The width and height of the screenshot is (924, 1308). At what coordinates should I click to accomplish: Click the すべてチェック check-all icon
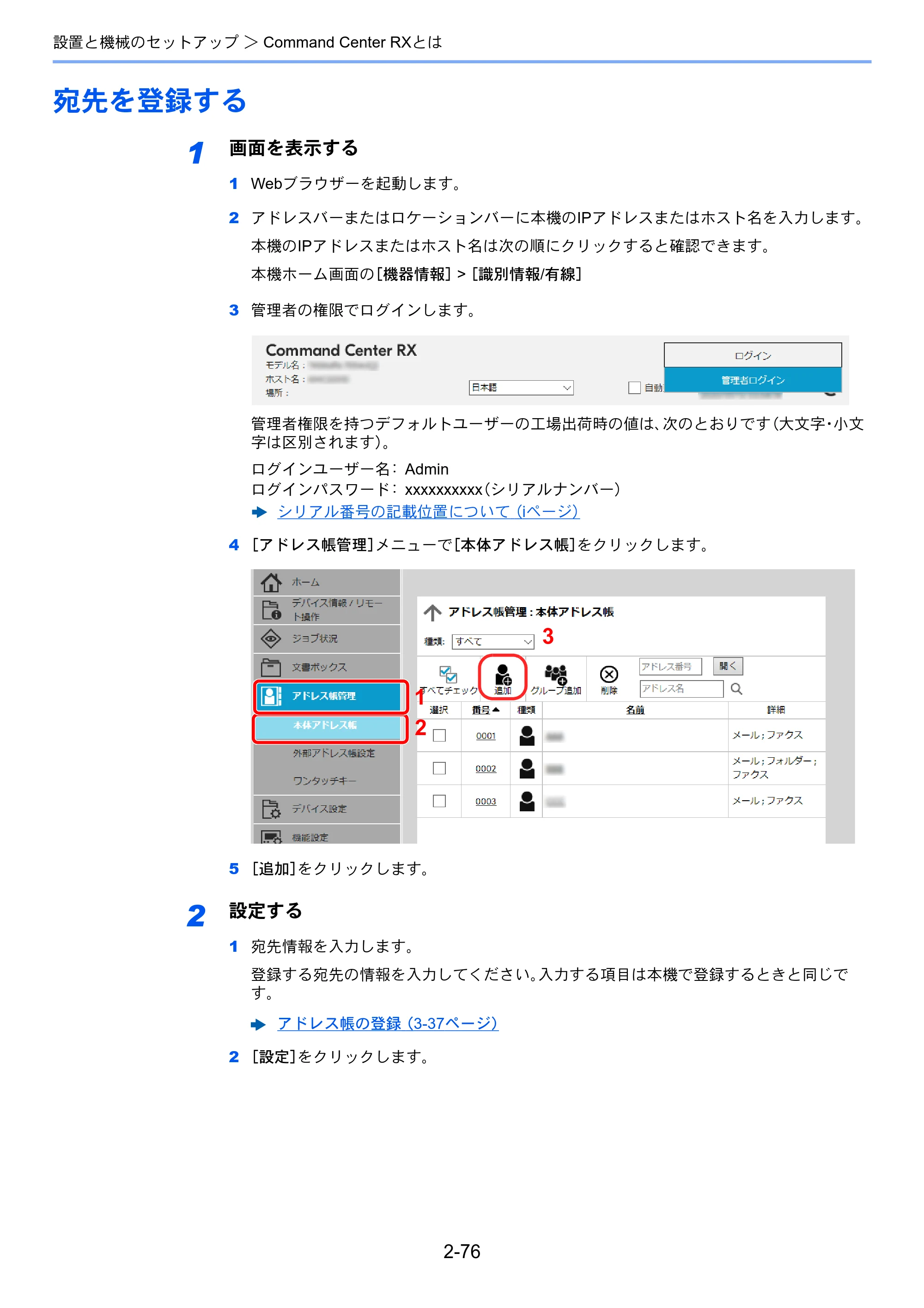tap(448, 674)
